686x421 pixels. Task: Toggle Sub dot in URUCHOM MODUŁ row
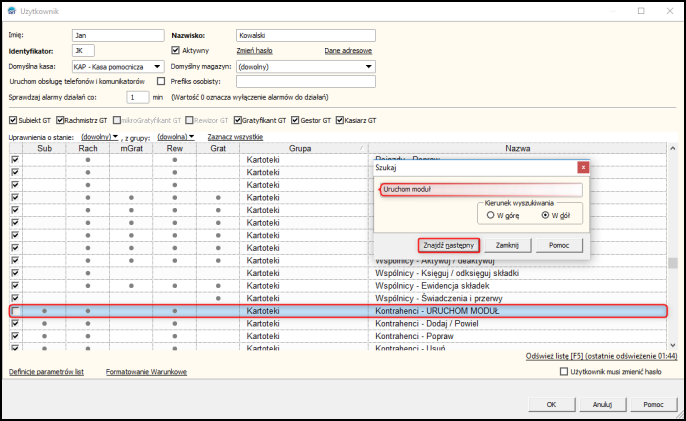(x=44, y=313)
